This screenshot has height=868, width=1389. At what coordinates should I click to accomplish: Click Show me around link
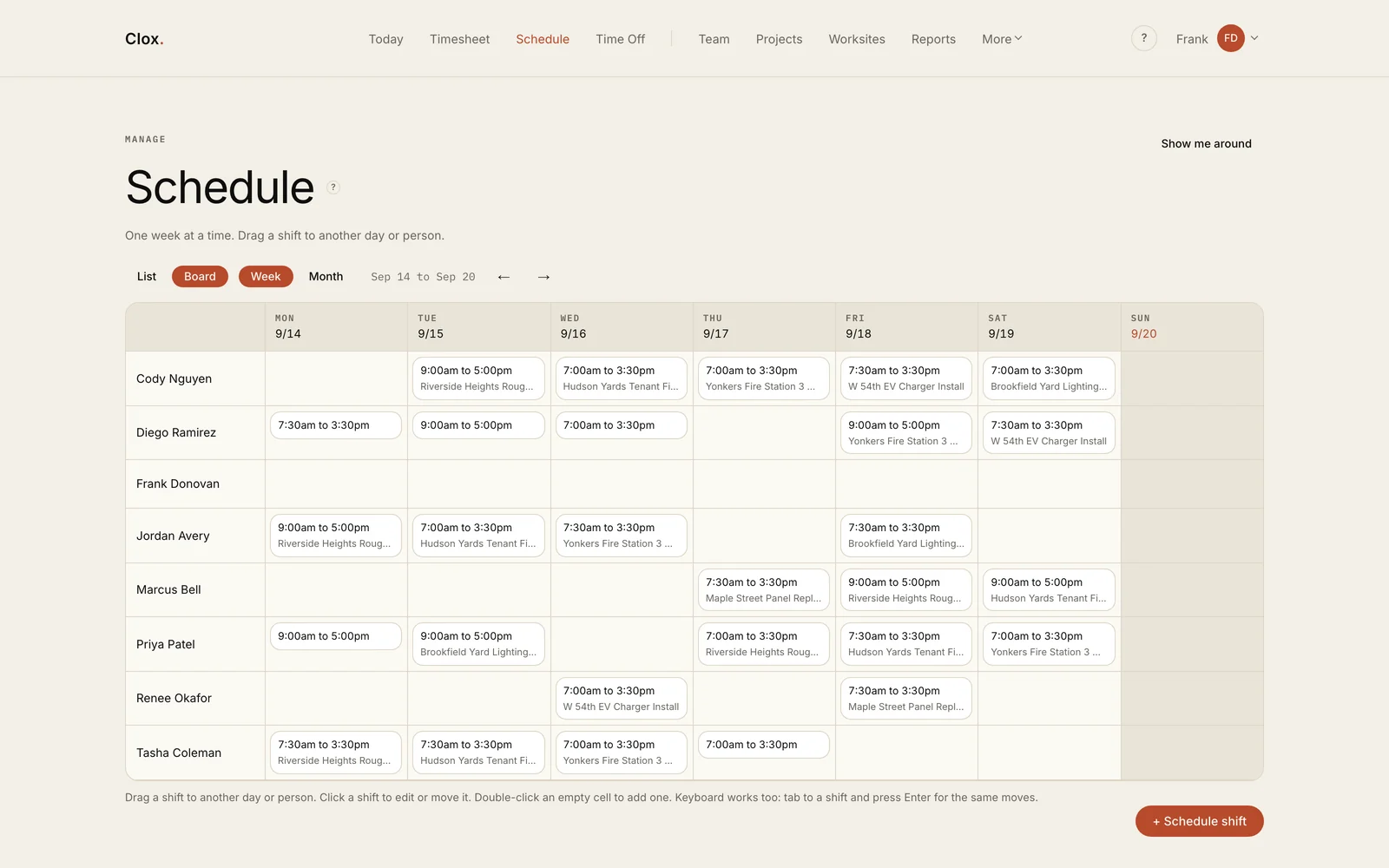(1206, 144)
